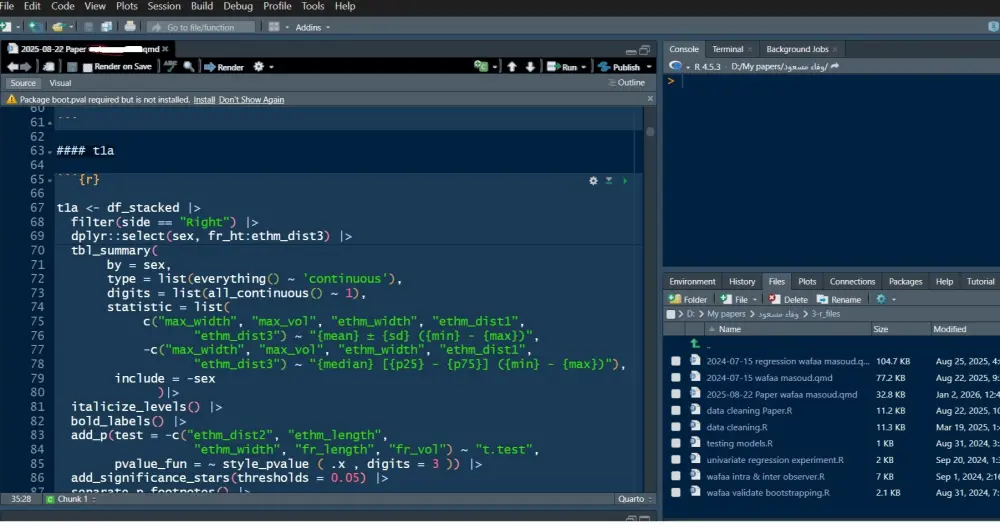Check the box for univariate regression experiment.R
This screenshot has height=529, width=1000.
(675, 460)
